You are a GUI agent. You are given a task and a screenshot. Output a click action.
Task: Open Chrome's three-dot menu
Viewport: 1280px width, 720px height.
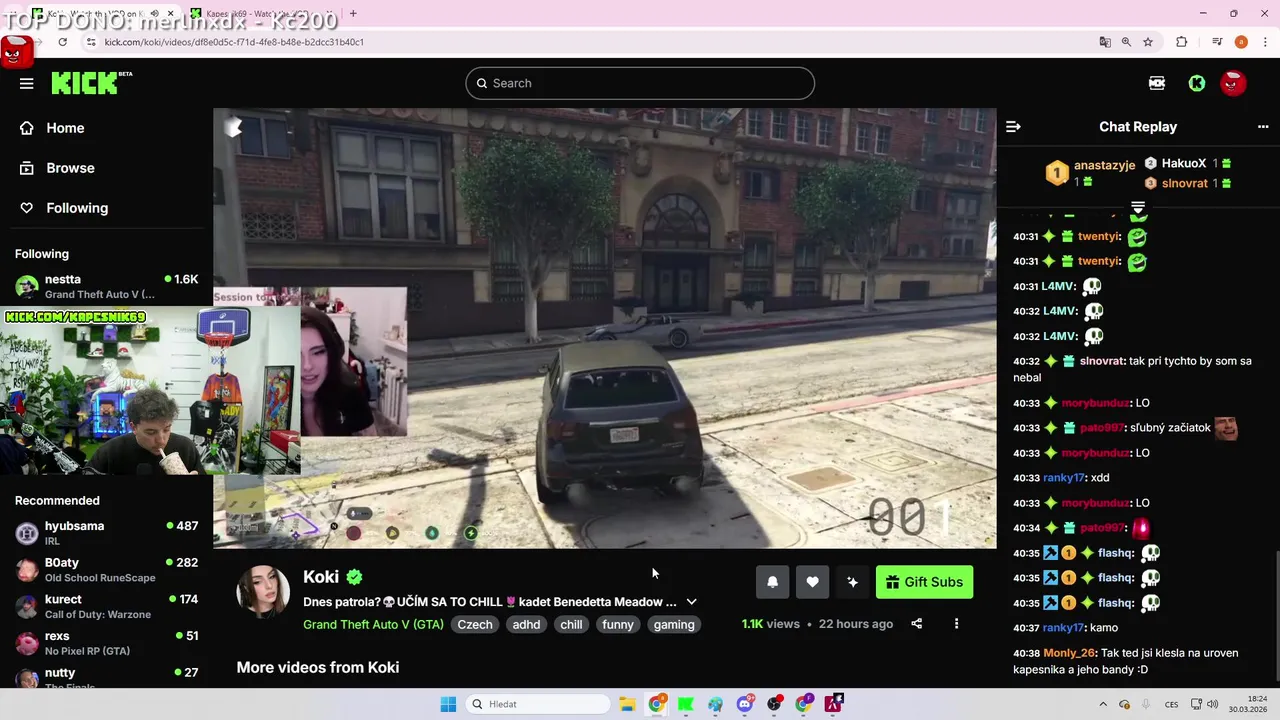point(1263,42)
